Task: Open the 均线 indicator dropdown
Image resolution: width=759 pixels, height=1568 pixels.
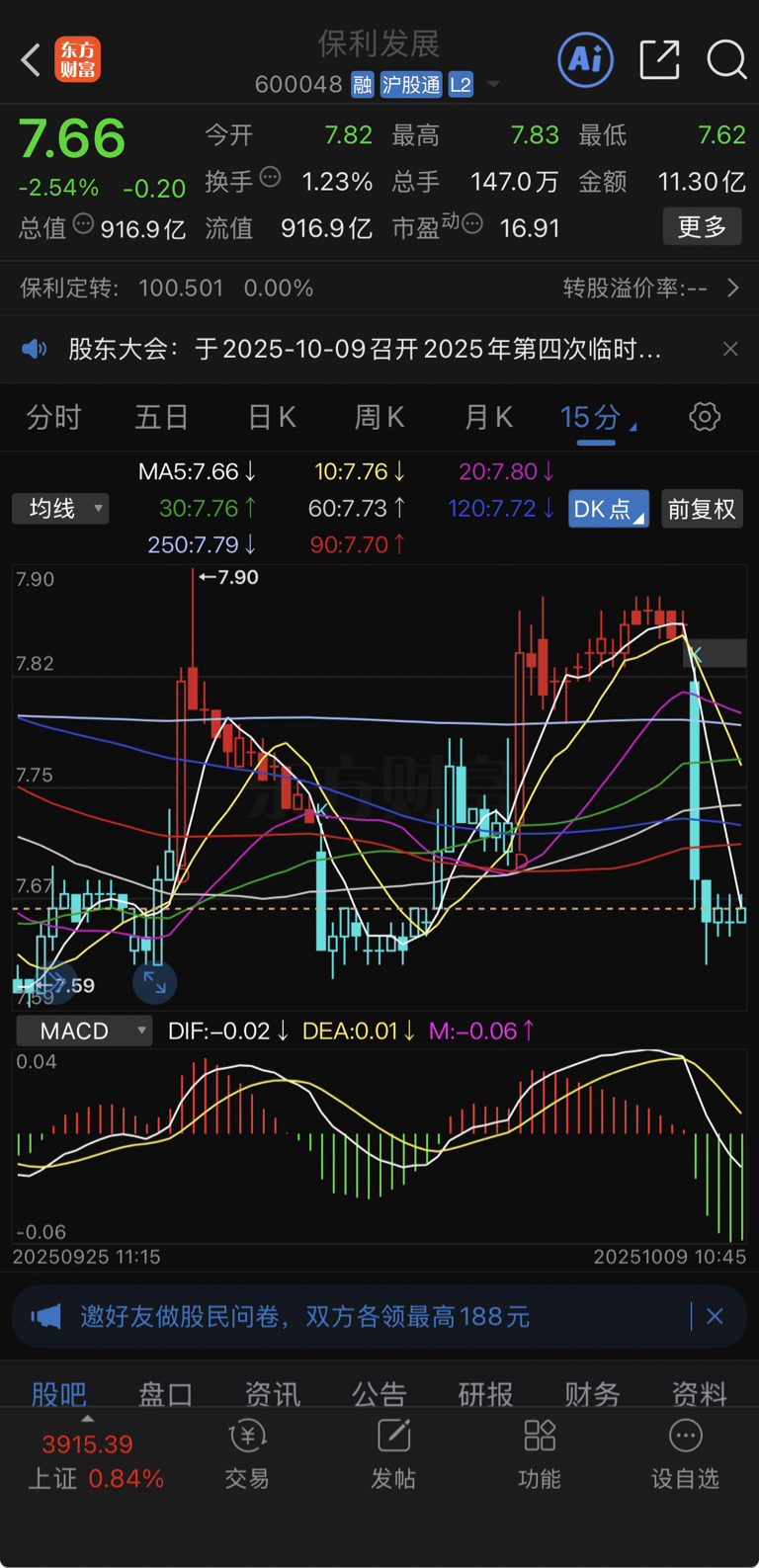Action: pos(60,509)
